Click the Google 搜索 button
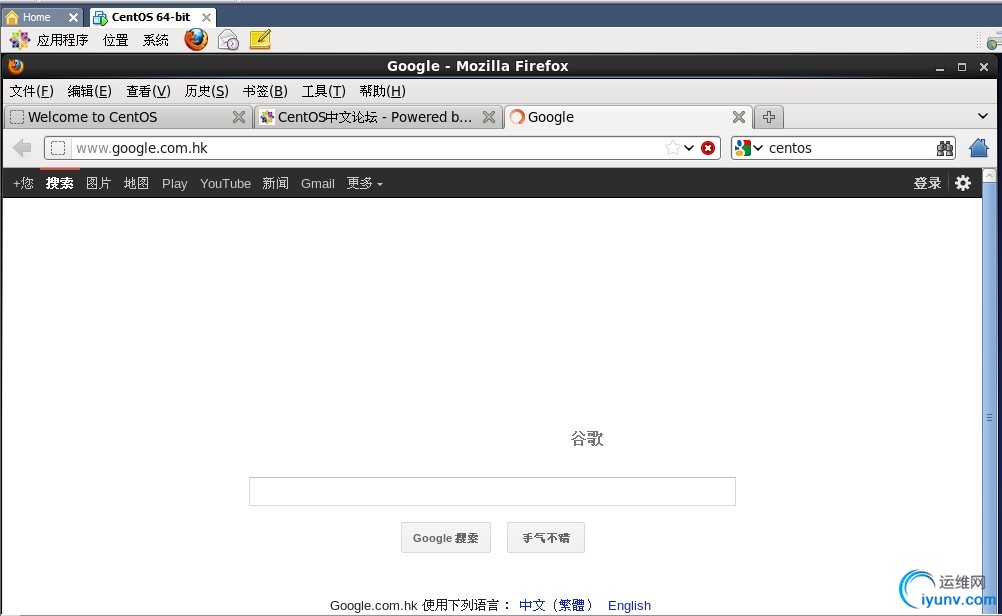Viewport: 1002px width, 616px height. [x=445, y=538]
